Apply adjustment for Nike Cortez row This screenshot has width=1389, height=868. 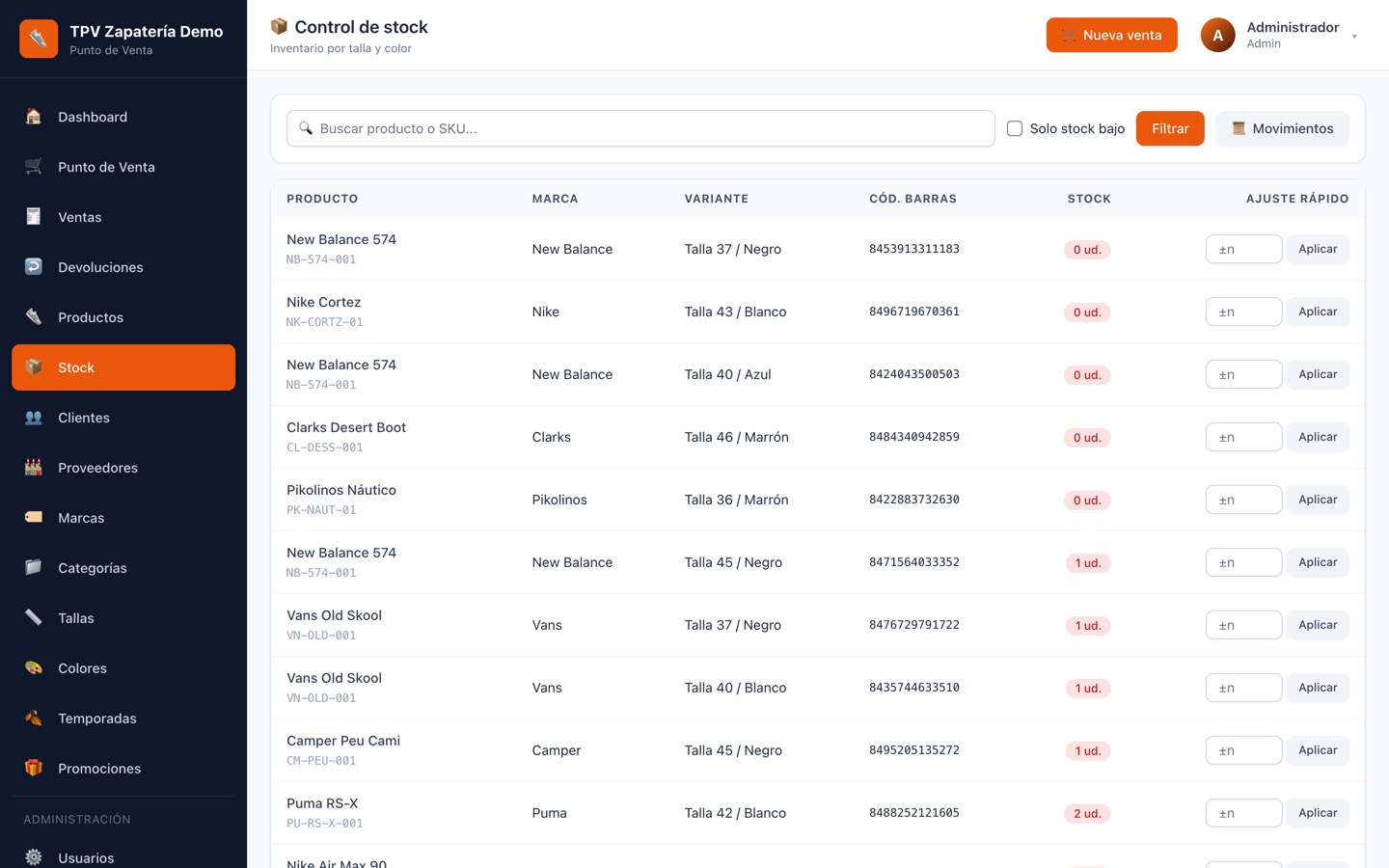pos(1318,312)
